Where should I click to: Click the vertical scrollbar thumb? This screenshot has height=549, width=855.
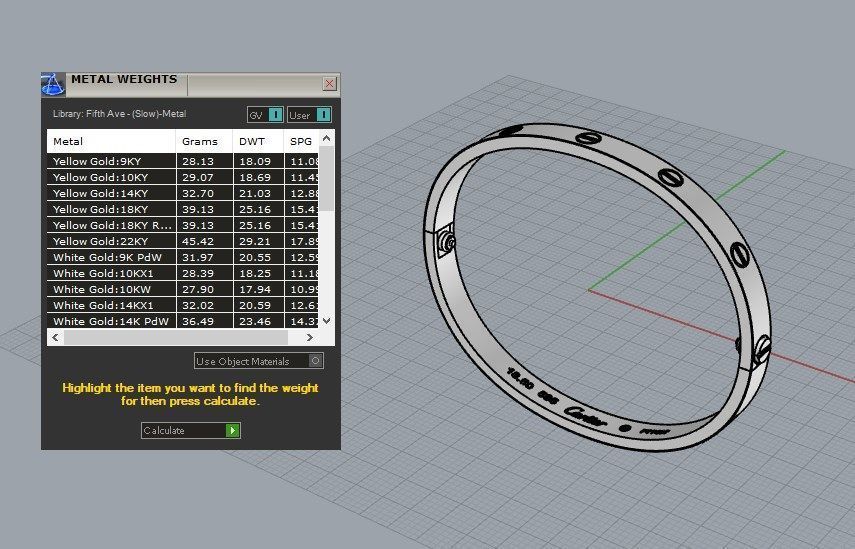[326, 178]
